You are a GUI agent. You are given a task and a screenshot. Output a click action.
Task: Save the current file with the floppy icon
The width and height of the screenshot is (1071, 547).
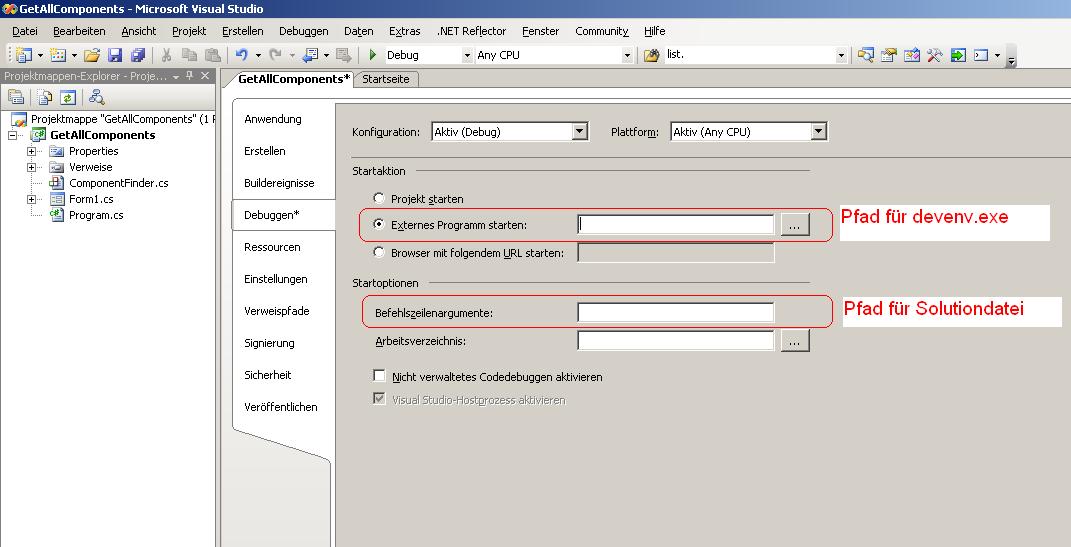click(x=115, y=55)
